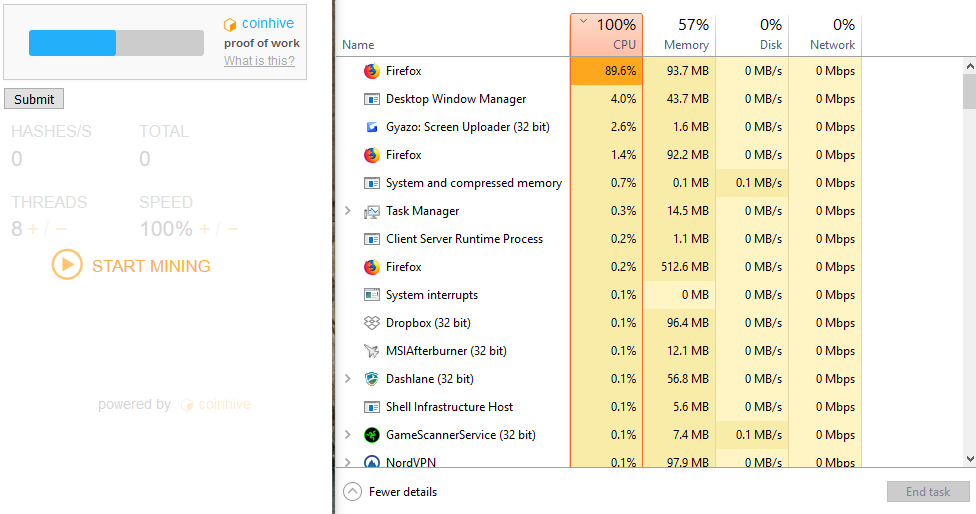Click the Firefox icon at 89.6% CPU
Screen dimensions: 976x514
372,71
